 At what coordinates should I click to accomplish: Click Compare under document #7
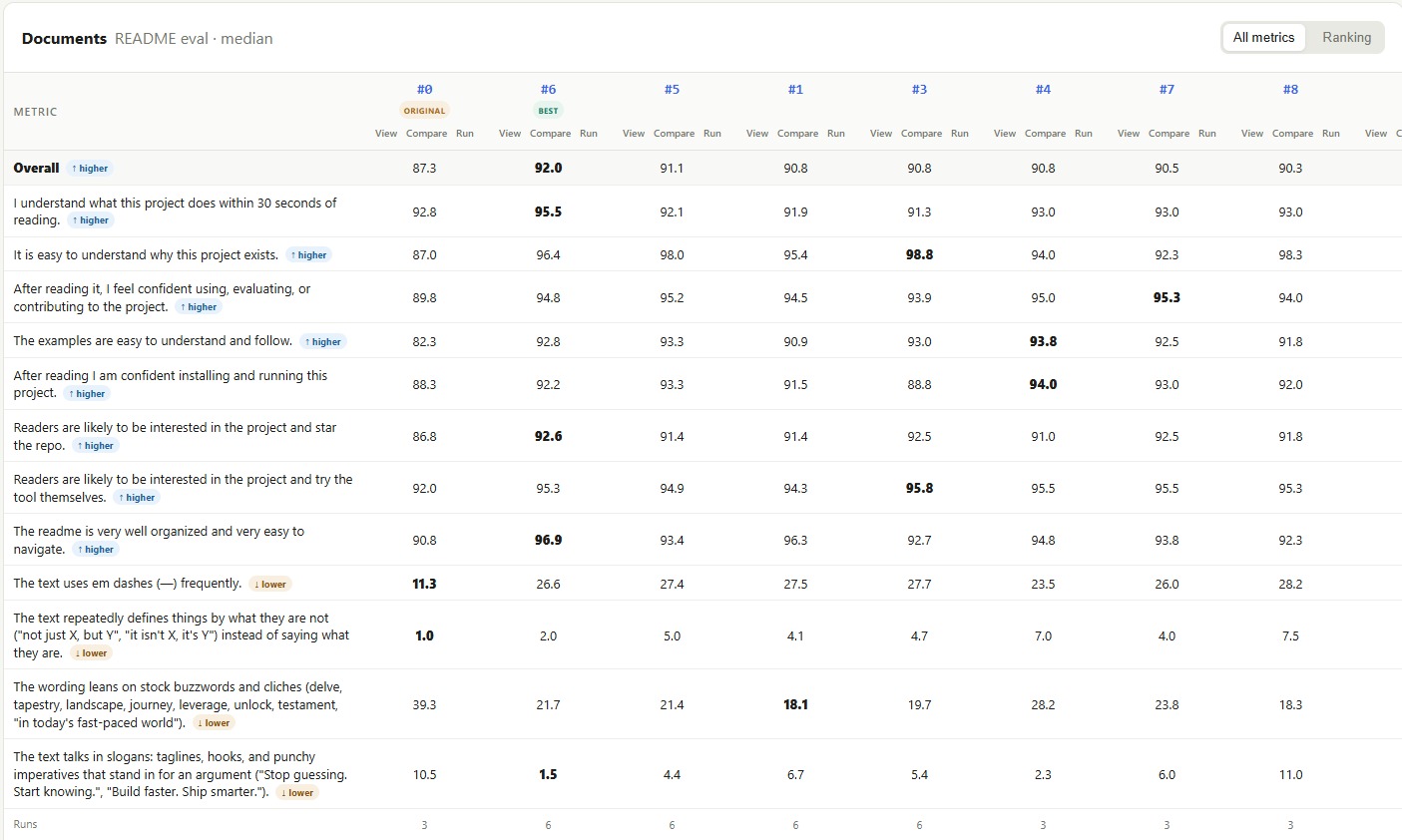click(1168, 134)
